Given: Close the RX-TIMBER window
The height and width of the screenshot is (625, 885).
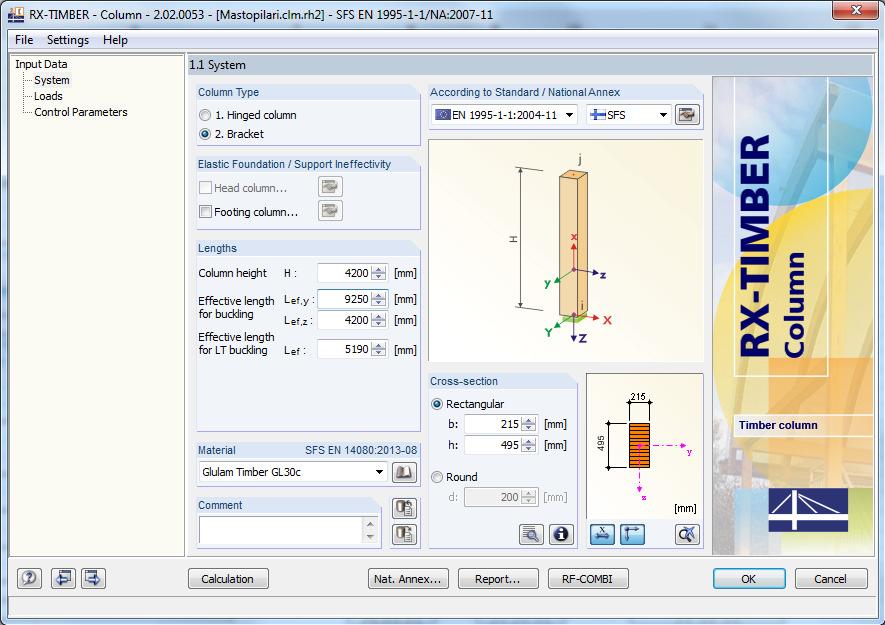Looking at the screenshot, I should [x=856, y=10].
